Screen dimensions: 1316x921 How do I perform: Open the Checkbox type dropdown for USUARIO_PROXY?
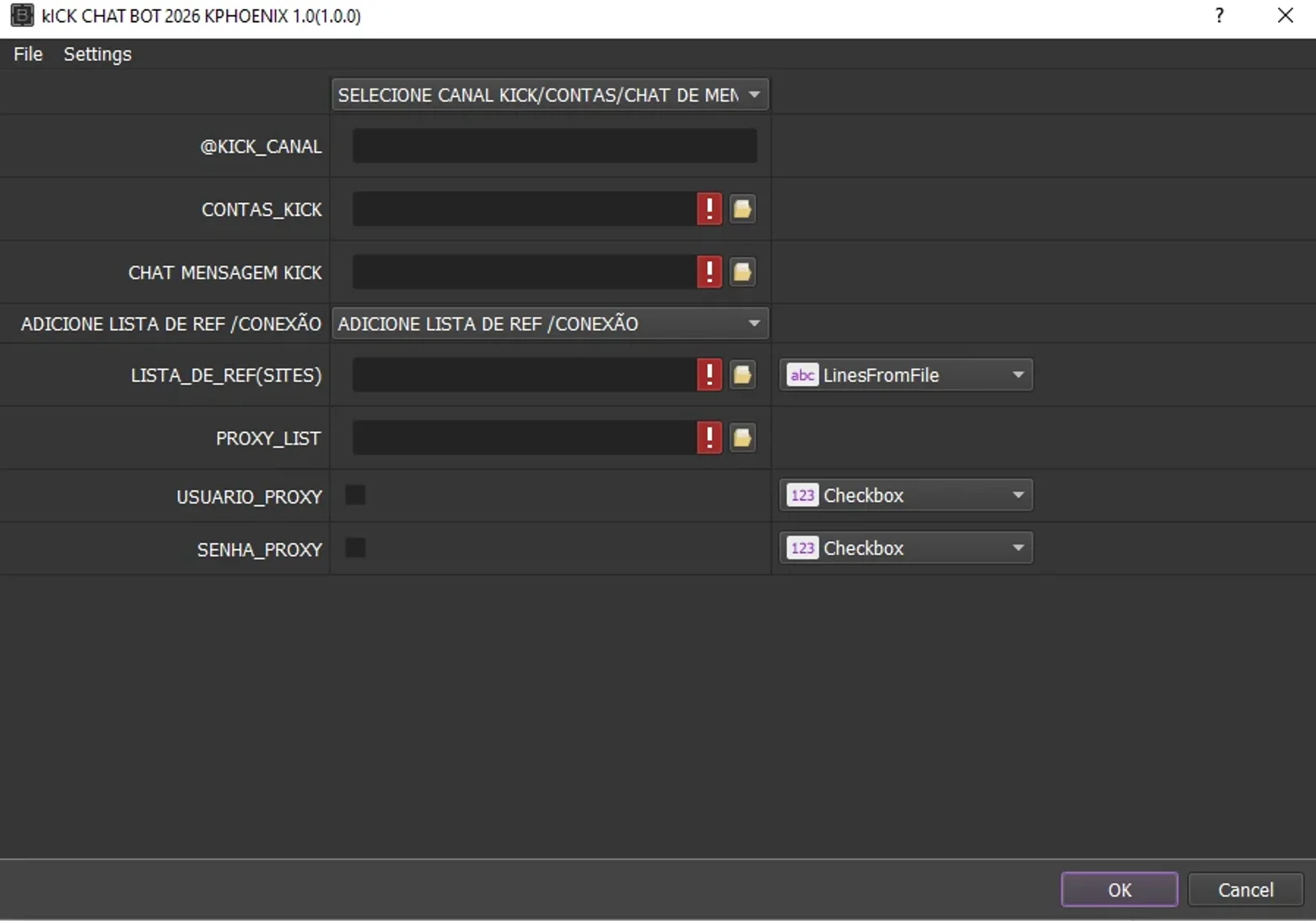pyautogui.click(x=906, y=495)
